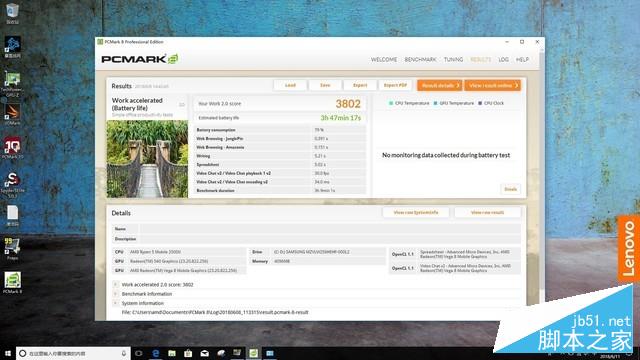Image resolution: width=640 pixels, height=360 pixels.
Task: Click the result file path text
Action: (x=215, y=312)
